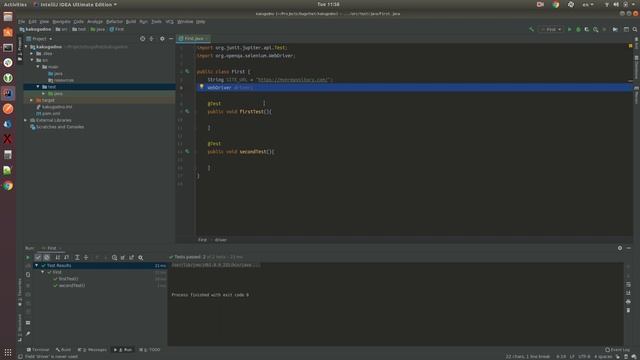Viewport: 640px width, 360px height.
Task: Click run gutter icon beside class First
Action: pos(187,71)
